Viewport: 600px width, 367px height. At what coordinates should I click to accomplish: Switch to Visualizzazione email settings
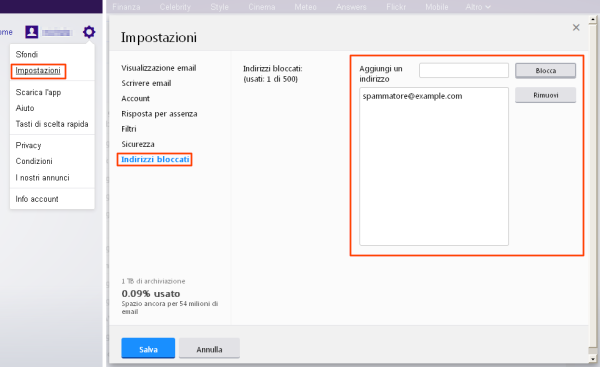click(x=159, y=68)
